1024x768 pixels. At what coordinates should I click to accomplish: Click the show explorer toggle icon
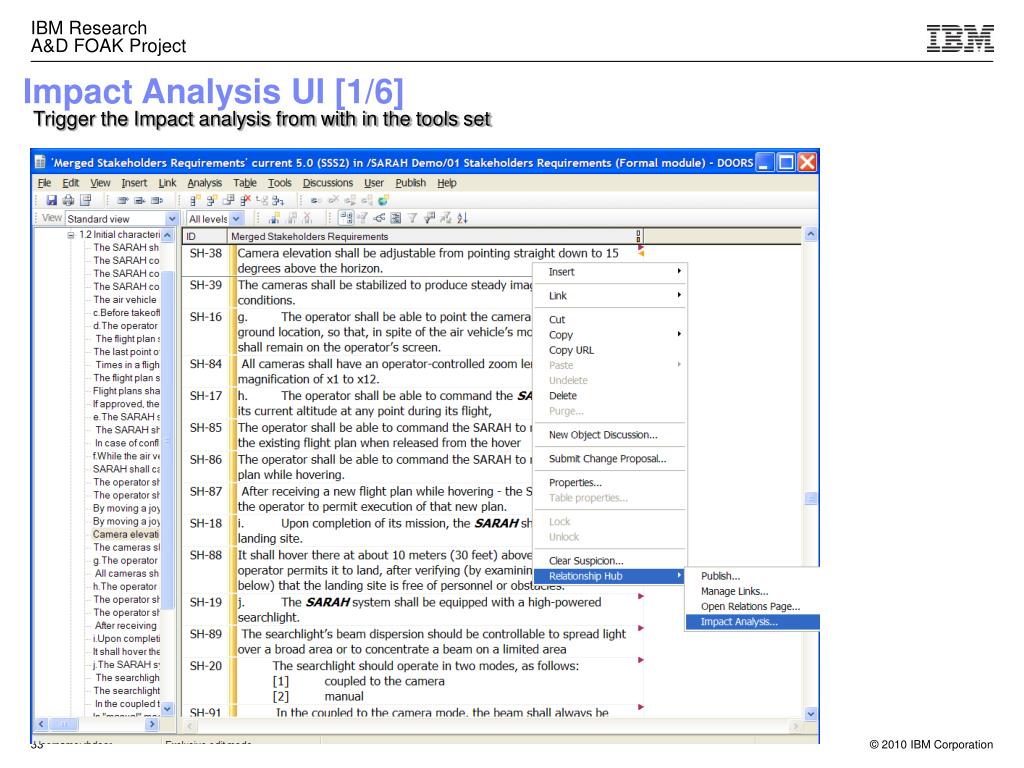point(346,218)
